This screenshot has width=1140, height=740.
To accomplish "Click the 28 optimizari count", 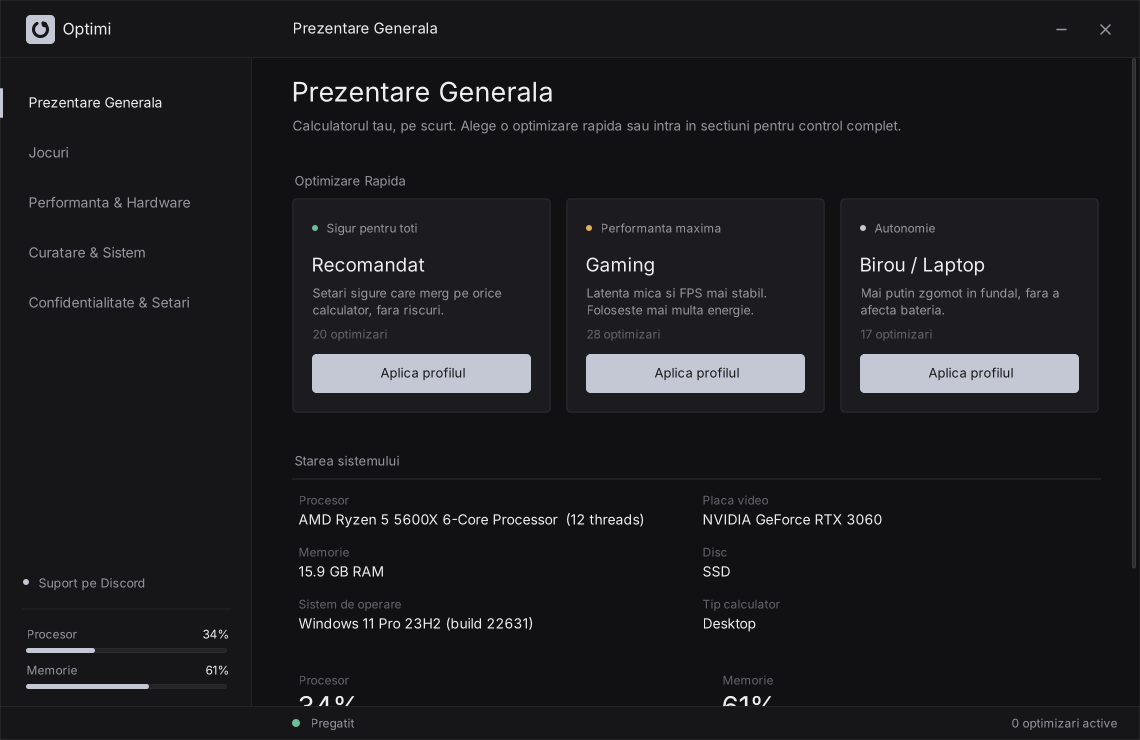I will pos(624,334).
